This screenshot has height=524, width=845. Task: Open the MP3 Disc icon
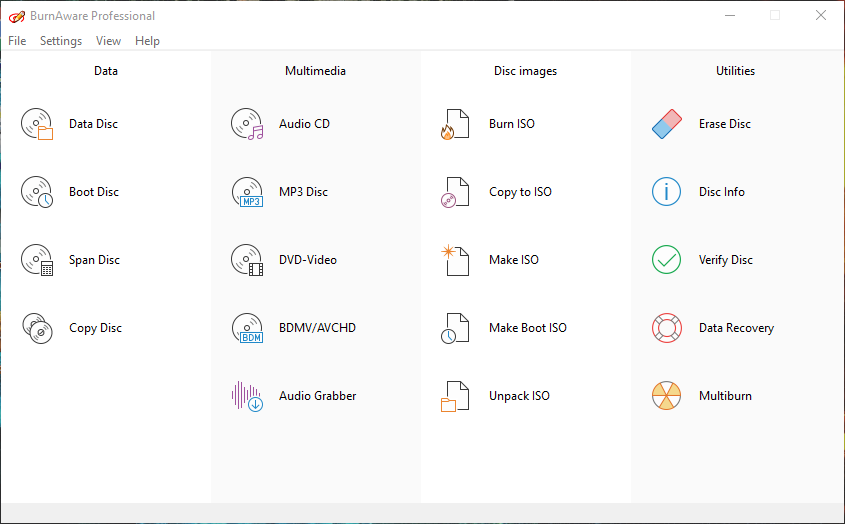pyautogui.click(x=247, y=192)
